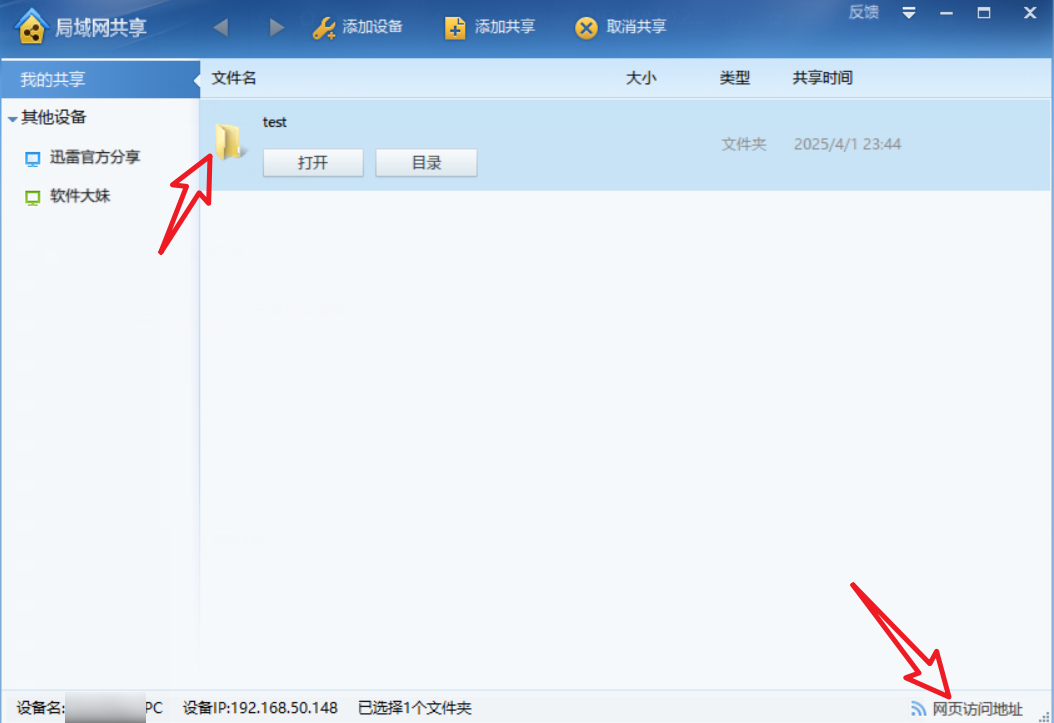The image size is (1054, 723).
Task: Click the 添加共享 toolbar label
Action: coord(505,27)
